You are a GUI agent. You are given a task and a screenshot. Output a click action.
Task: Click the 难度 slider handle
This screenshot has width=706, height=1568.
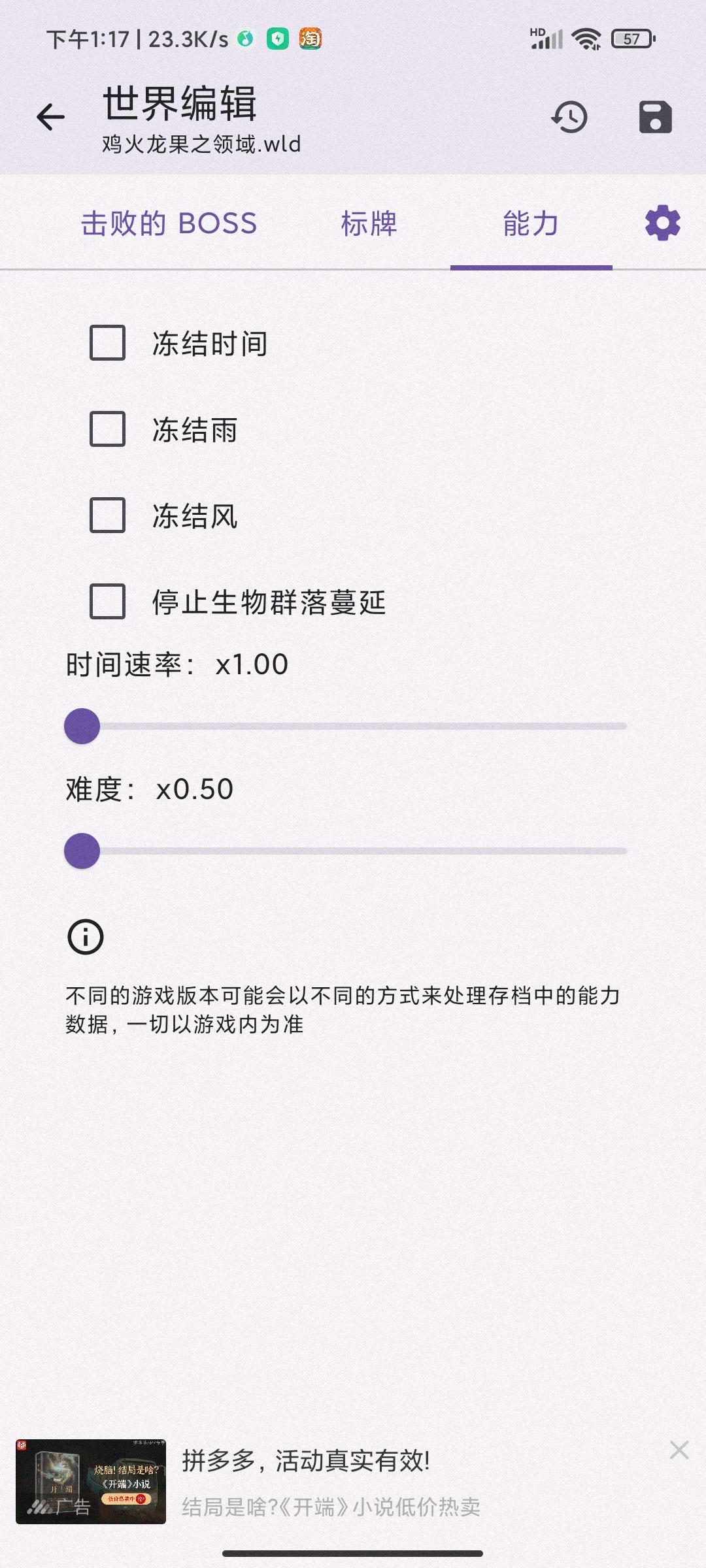point(82,851)
